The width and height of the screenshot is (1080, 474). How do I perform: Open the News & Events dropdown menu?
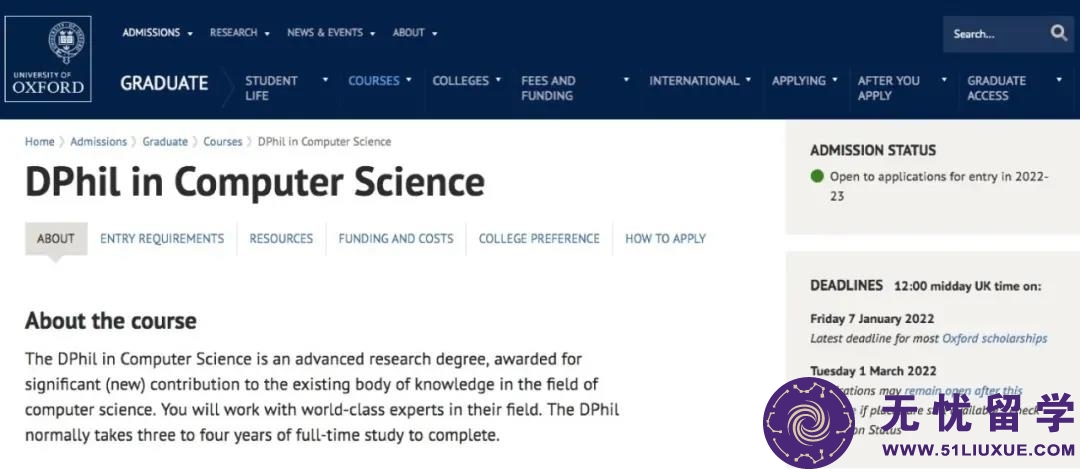tap(331, 32)
